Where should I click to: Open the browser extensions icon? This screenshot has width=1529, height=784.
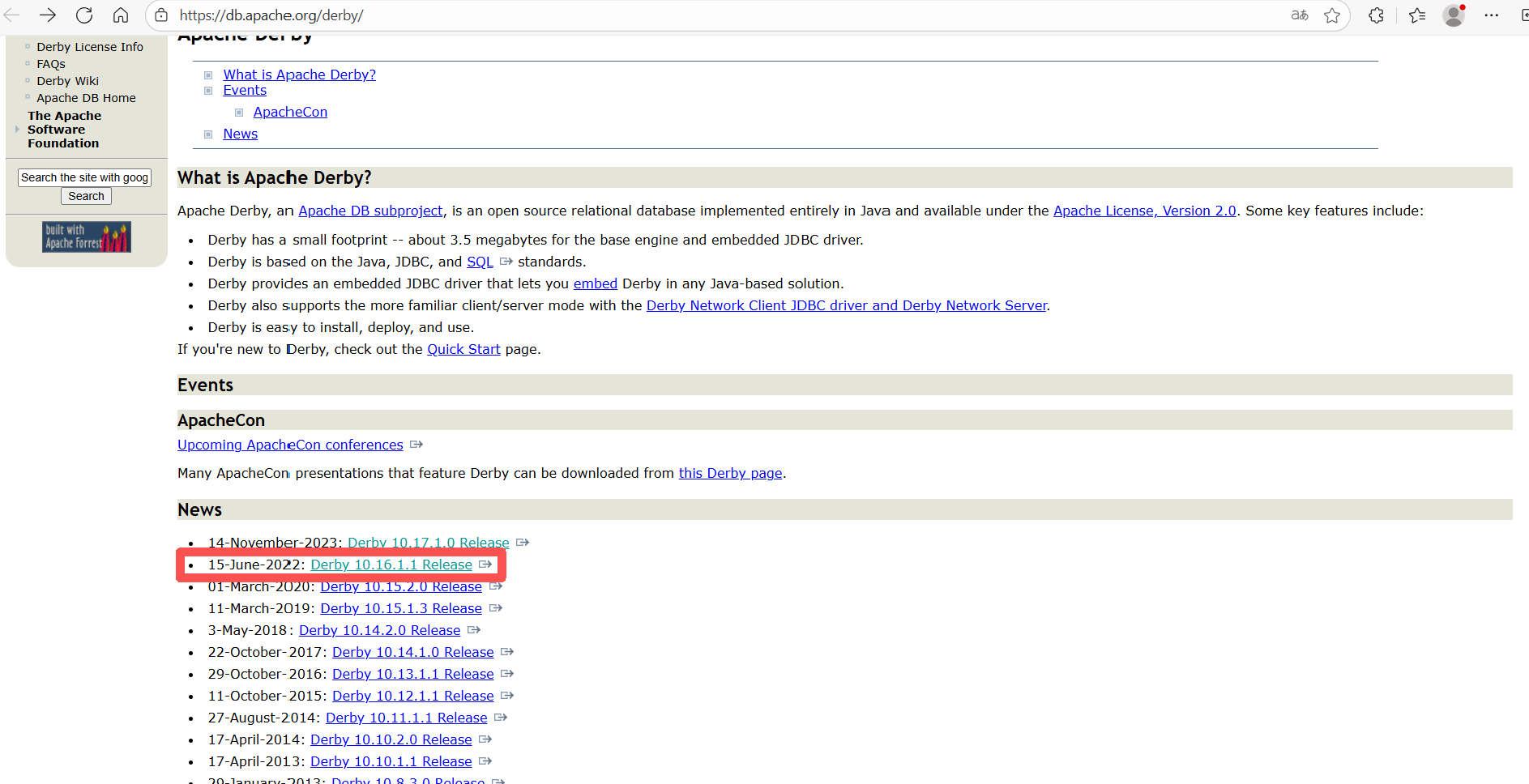point(1376,15)
